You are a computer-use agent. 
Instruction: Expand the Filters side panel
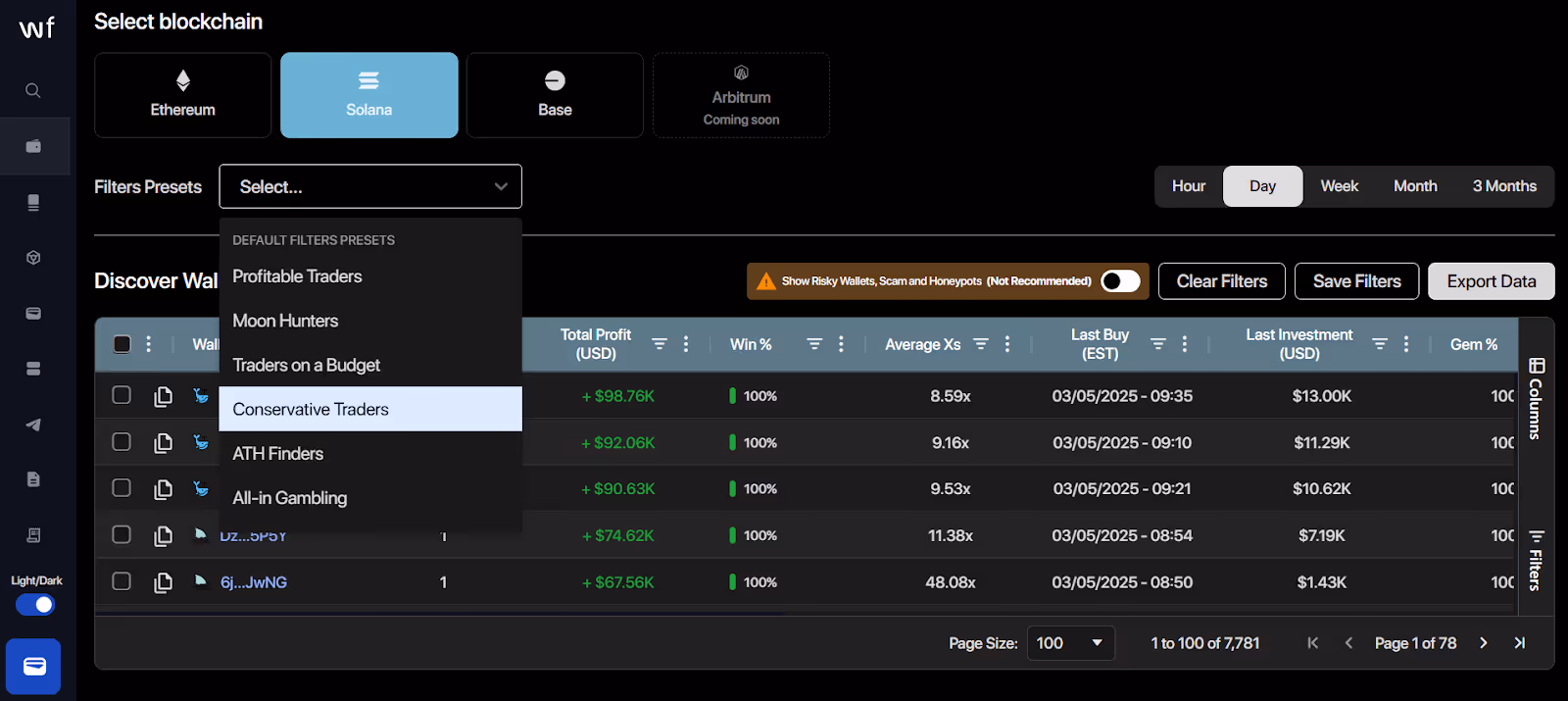(1536, 560)
